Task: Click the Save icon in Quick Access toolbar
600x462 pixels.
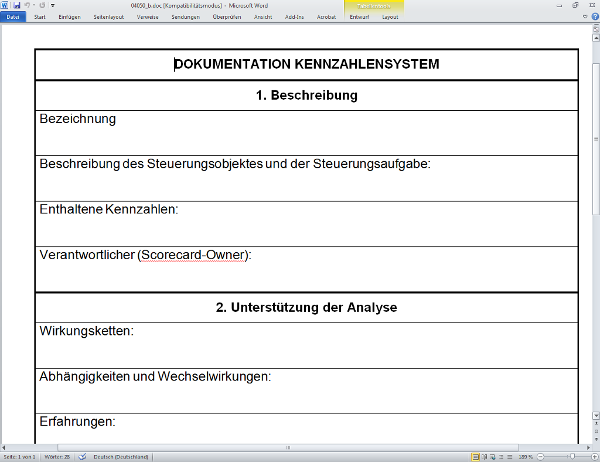Action: (17, 5)
